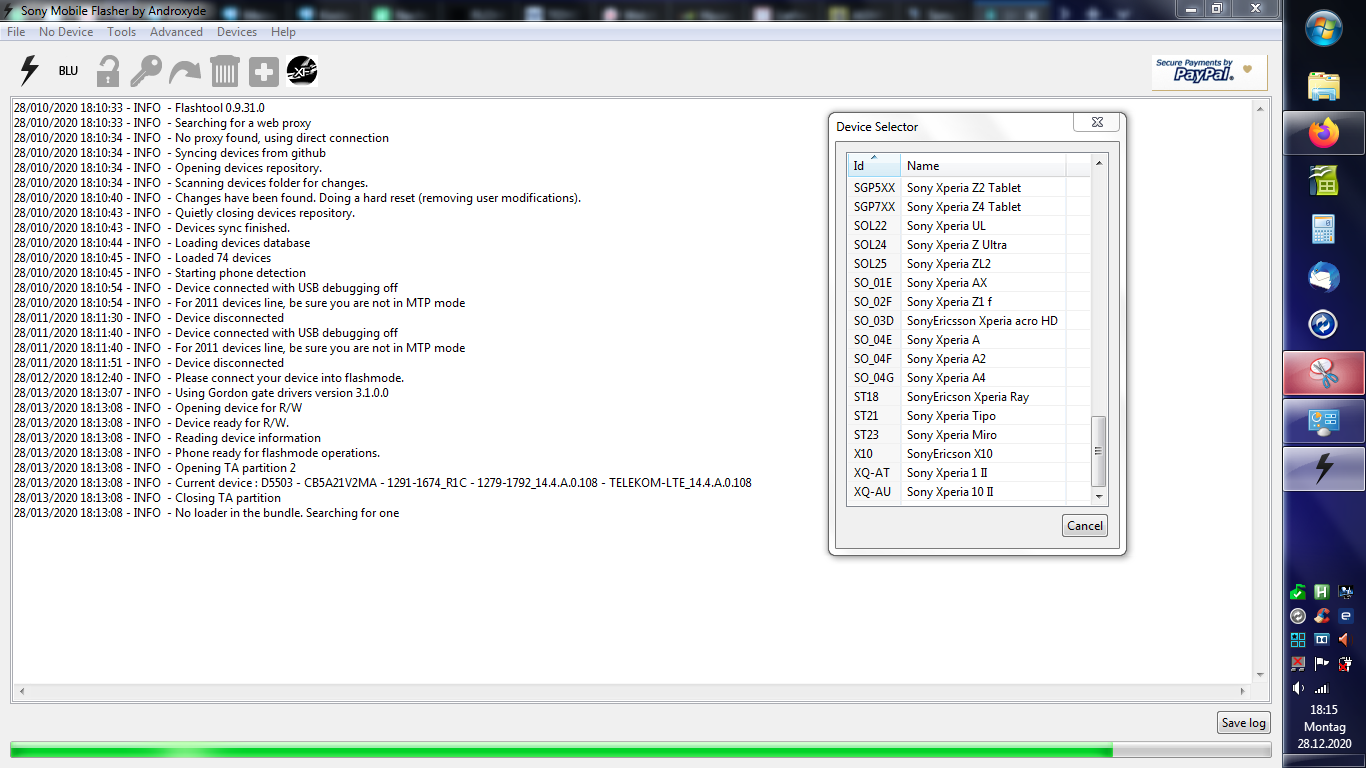Click the orange speaker tray icon
The height and width of the screenshot is (768, 1366).
pyautogui.click(x=1346, y=640)
